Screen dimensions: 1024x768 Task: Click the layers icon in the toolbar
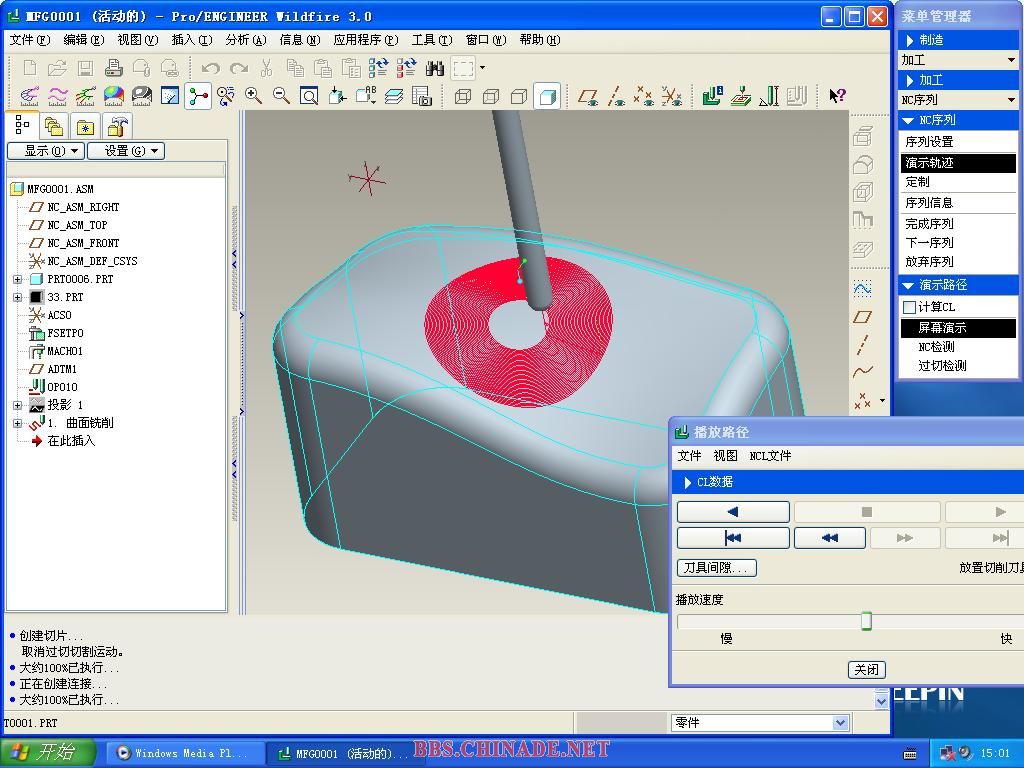tap(394, 97)
